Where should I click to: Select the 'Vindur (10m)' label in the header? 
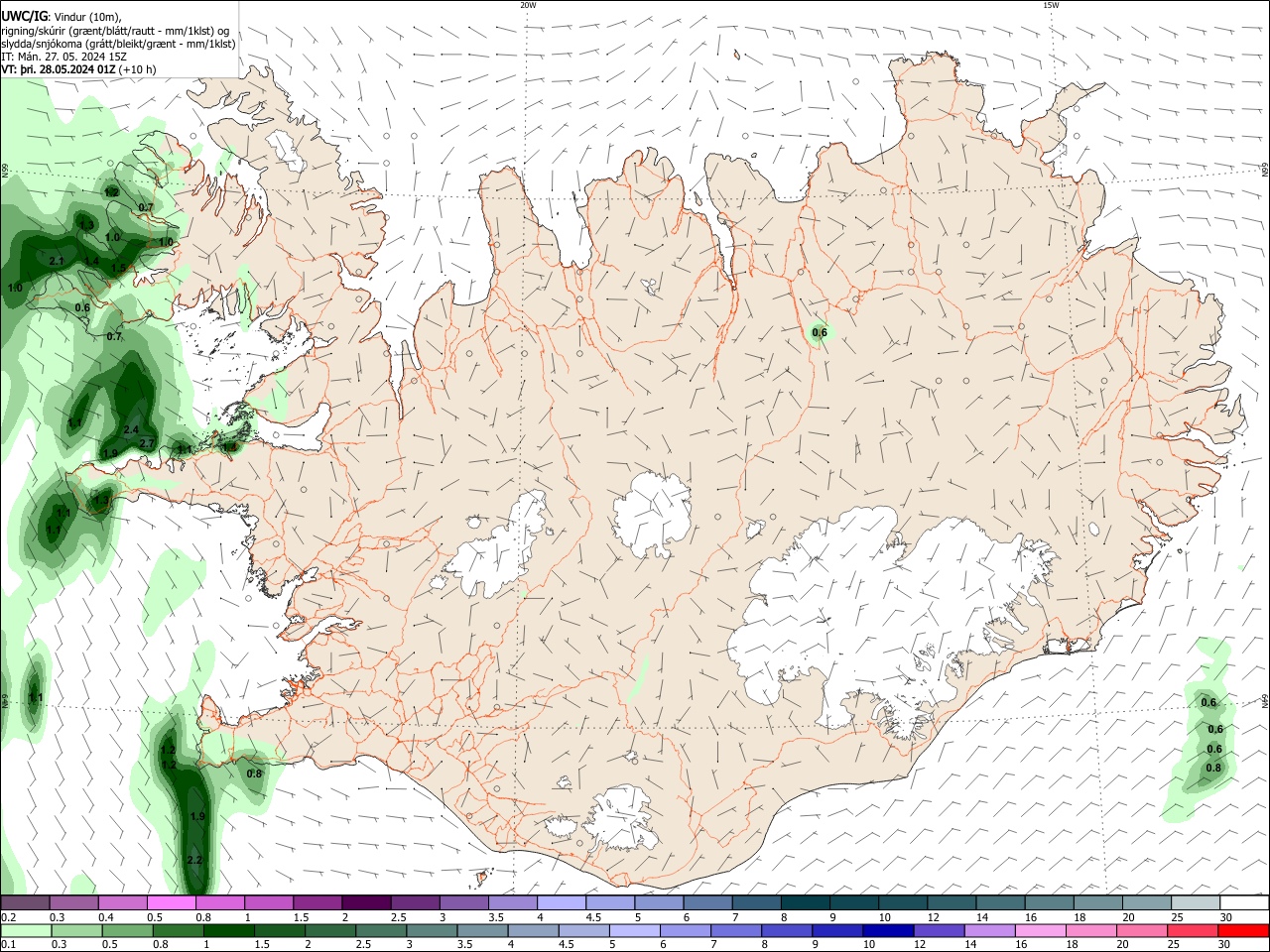[84, 17]
